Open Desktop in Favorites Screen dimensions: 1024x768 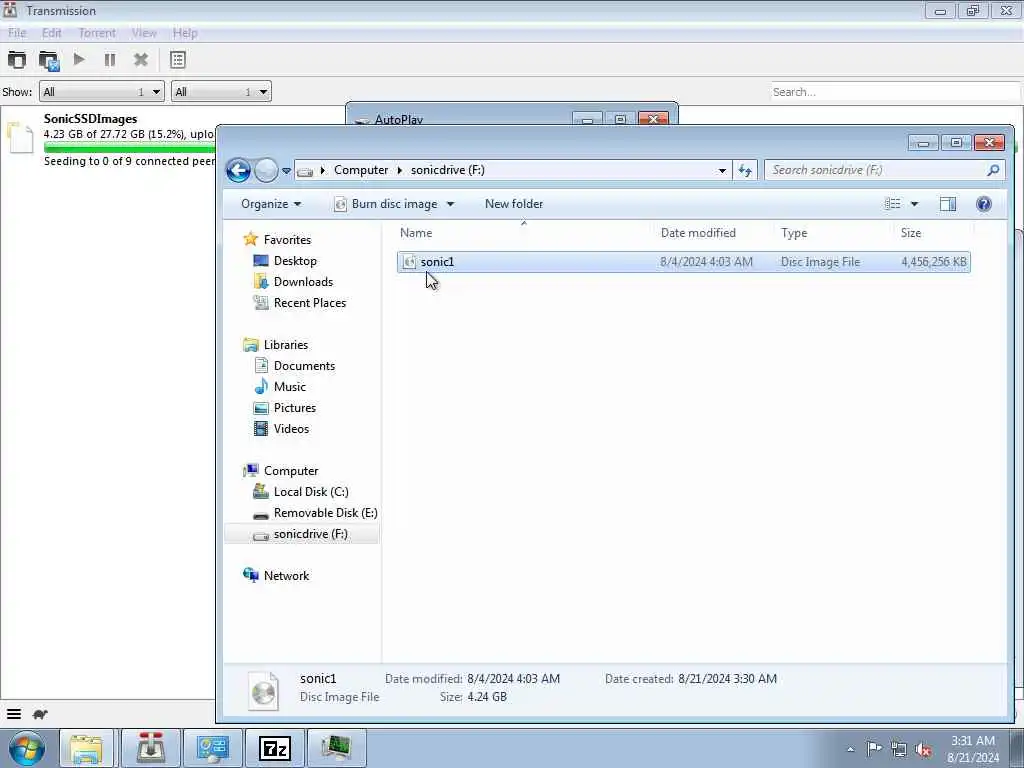pyautogui.click(x=295, y=261)
